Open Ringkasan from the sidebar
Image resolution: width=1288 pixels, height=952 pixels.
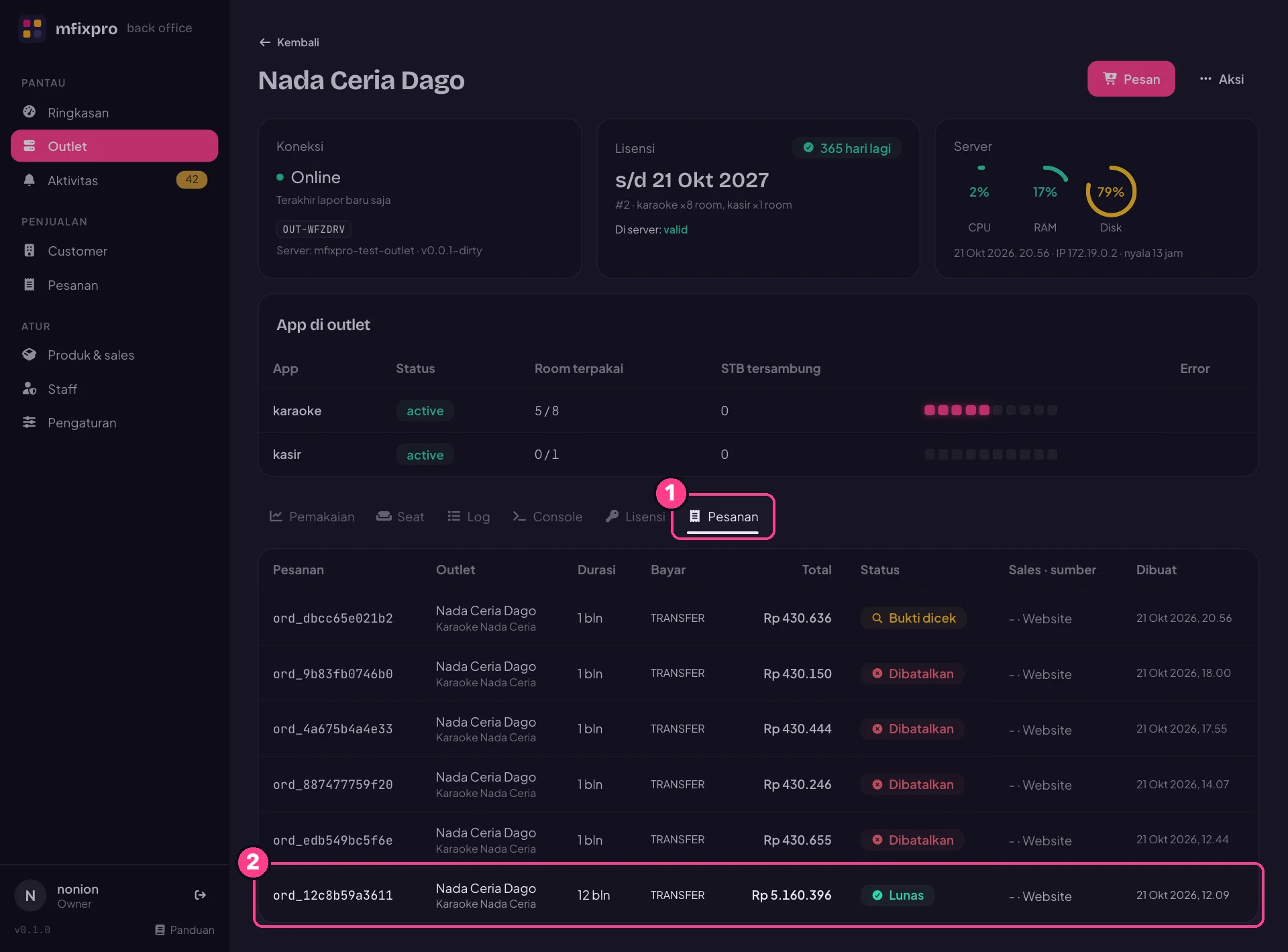tap(114, 113)
